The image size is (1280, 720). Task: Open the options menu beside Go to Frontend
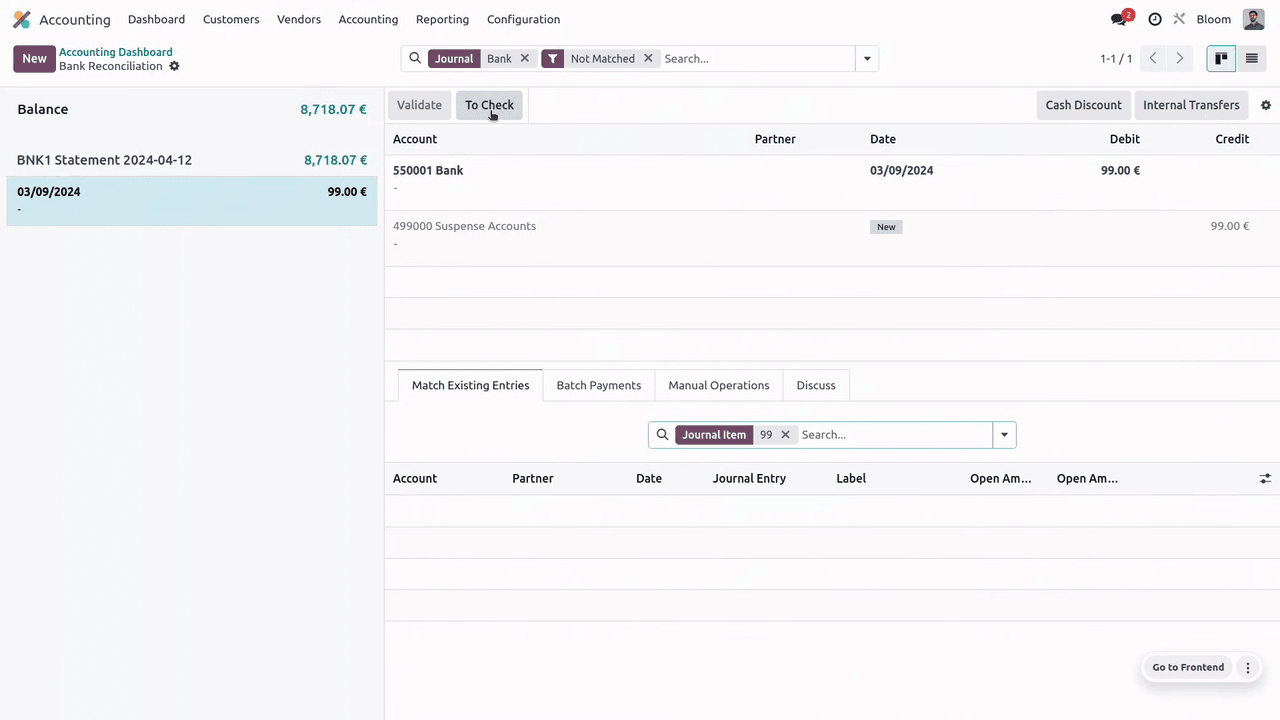[1247, 667]
